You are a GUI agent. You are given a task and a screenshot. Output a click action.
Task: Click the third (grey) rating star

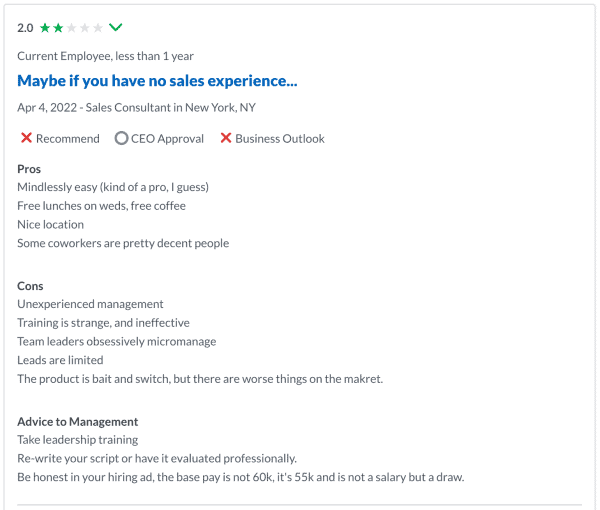(x=71, y=27)
